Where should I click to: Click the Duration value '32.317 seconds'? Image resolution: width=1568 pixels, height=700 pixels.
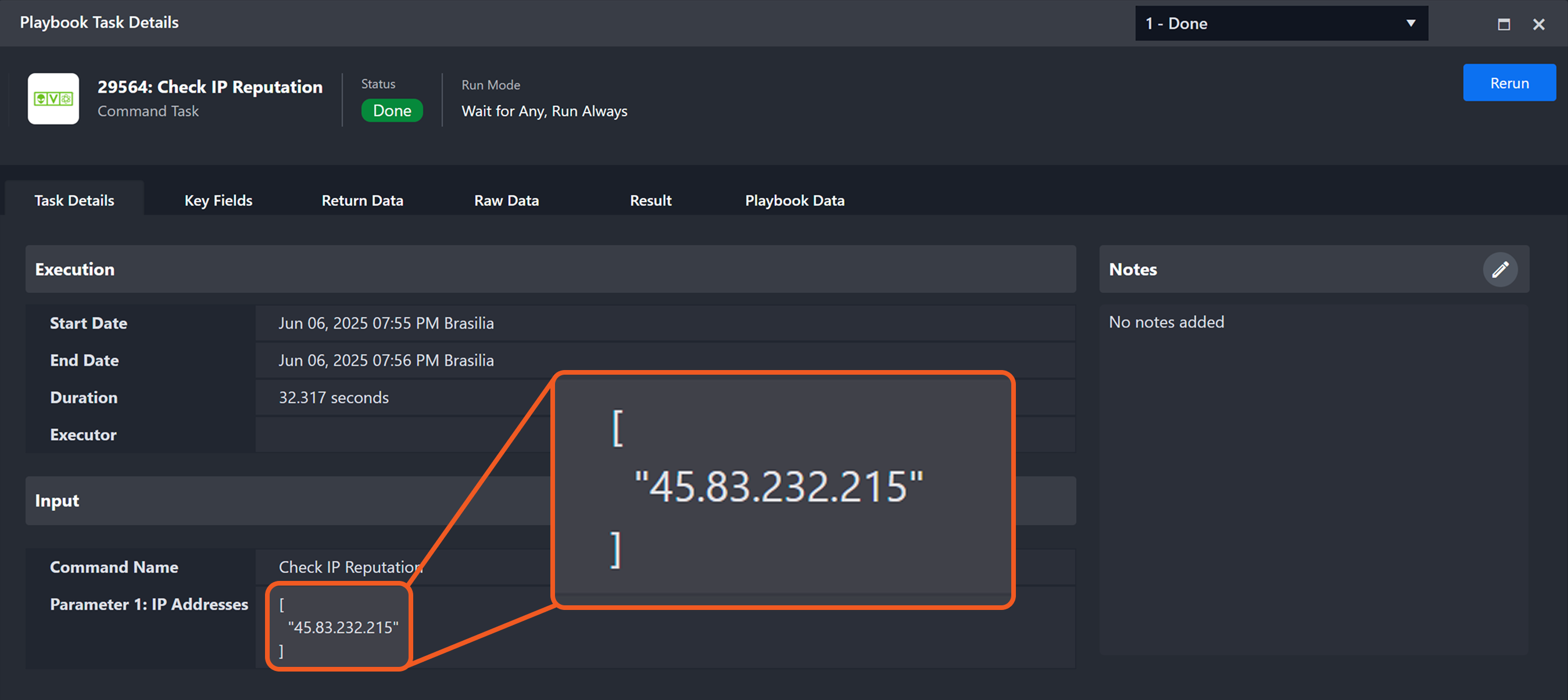click(x=333, y=397)
